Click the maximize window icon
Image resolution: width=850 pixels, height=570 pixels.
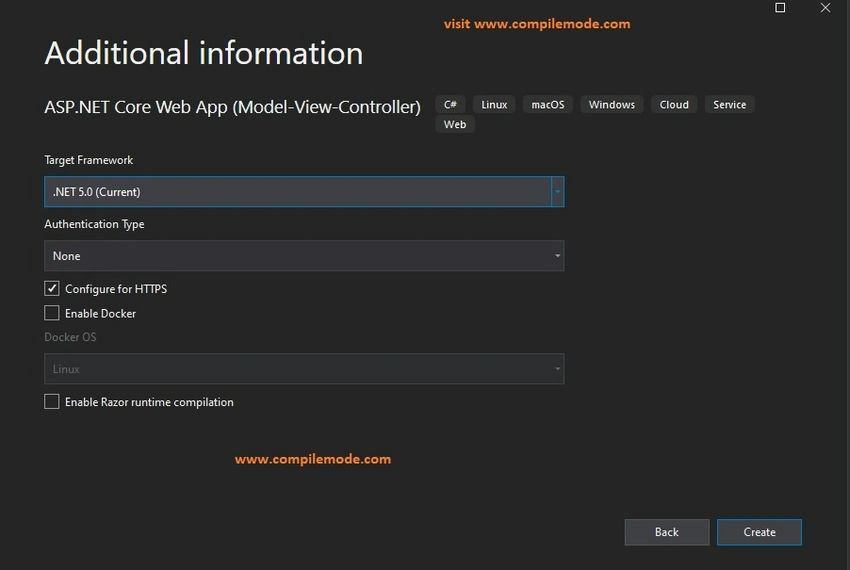(780, 8)
